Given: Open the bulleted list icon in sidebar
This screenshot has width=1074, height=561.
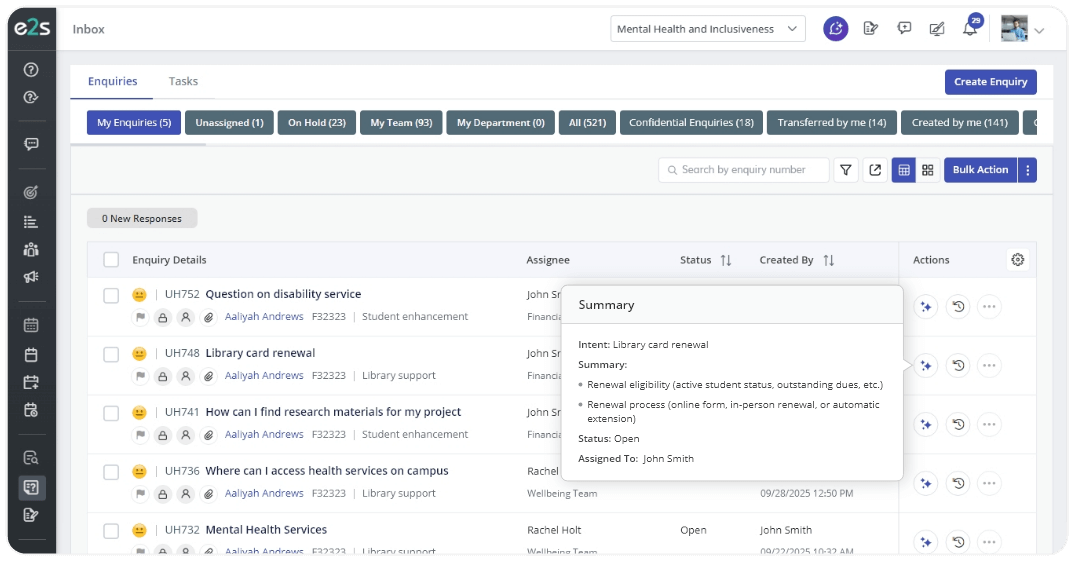Looking at the screenshot, I should point(31,221).
